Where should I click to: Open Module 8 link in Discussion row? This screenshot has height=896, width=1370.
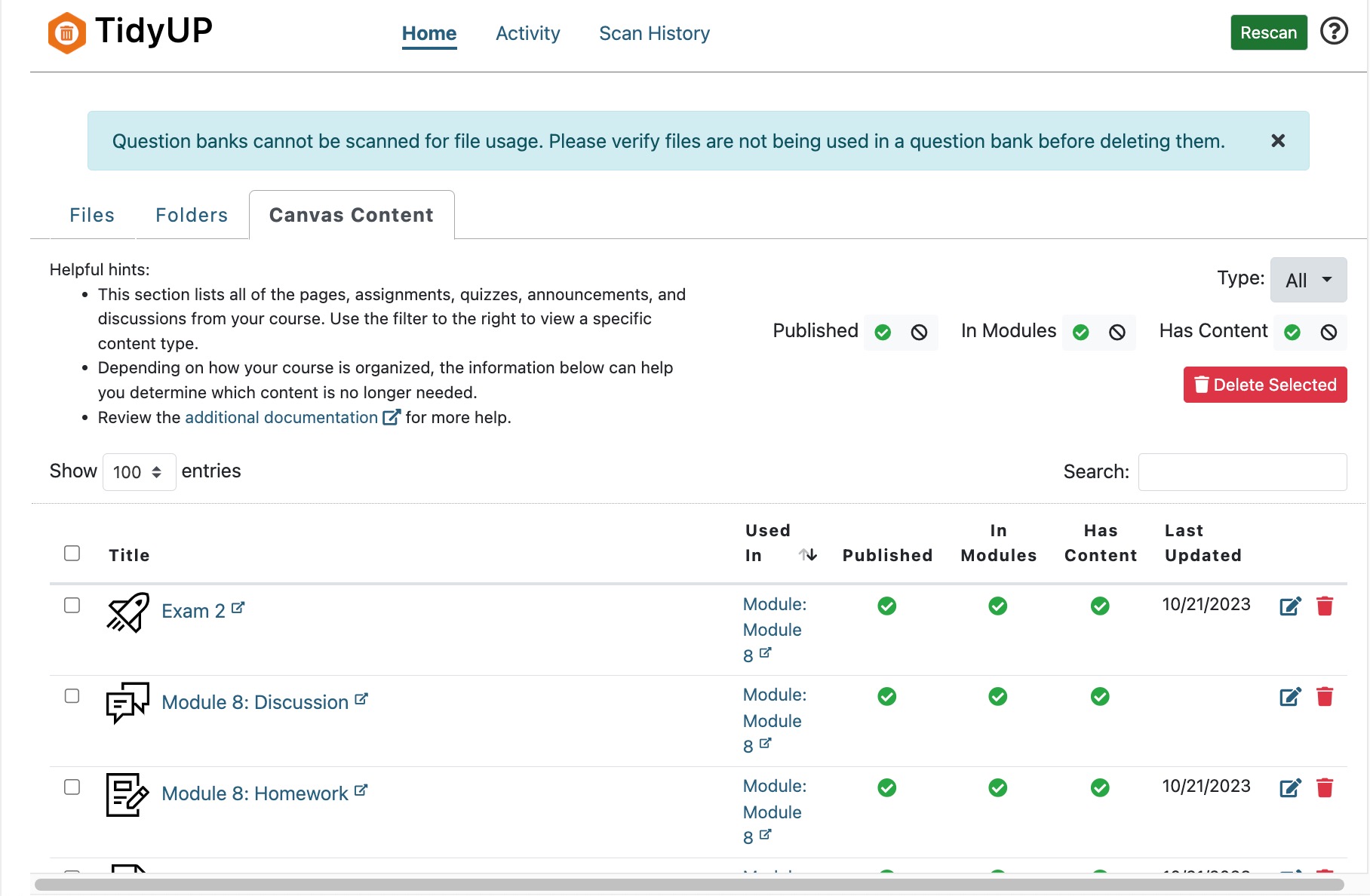(x=773, y=720)
